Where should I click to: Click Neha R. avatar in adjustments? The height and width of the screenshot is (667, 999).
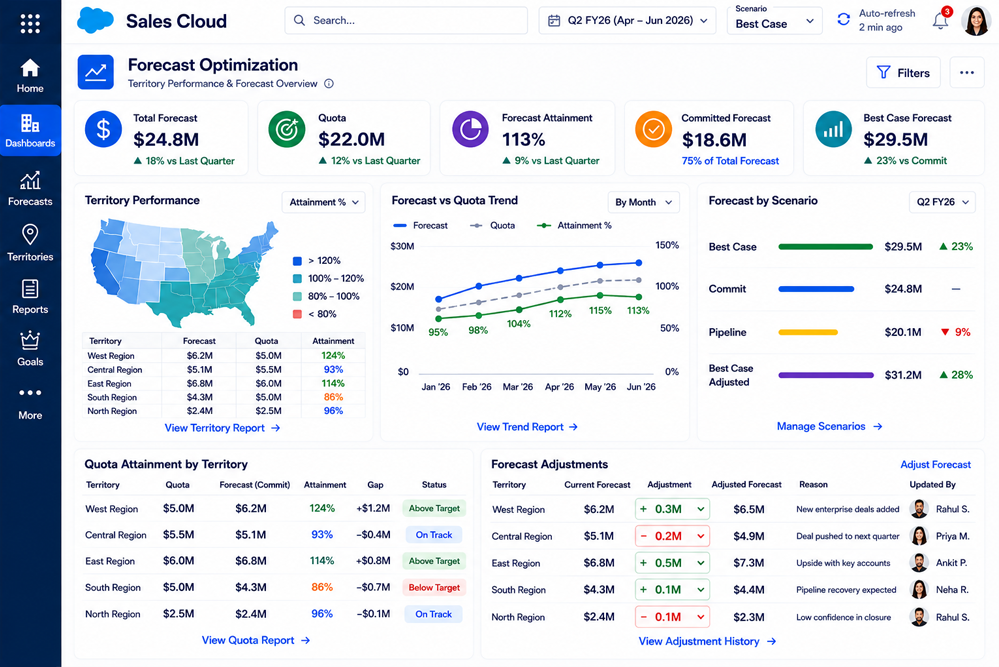coord(919,590)
